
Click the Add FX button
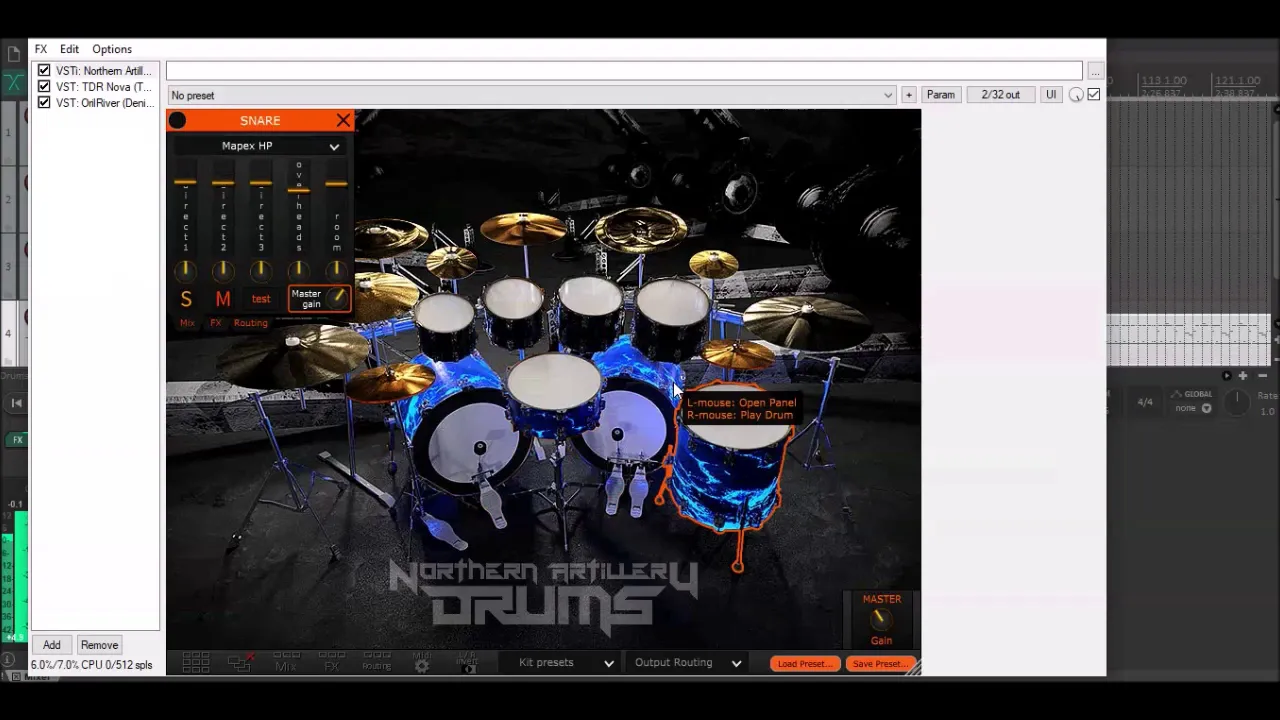pos(51,645)
